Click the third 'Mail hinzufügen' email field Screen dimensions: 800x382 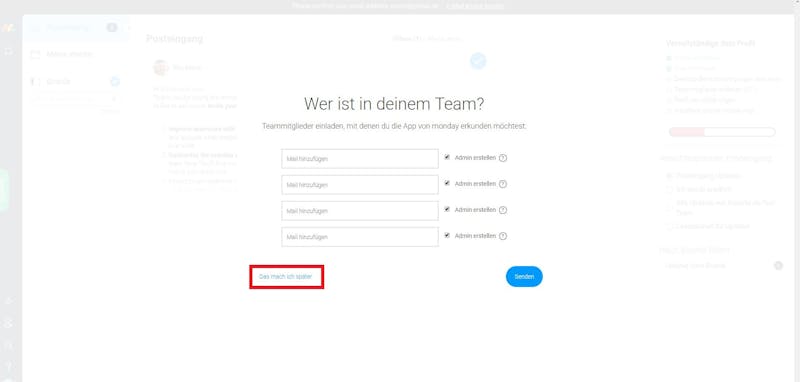pos(360,211)
